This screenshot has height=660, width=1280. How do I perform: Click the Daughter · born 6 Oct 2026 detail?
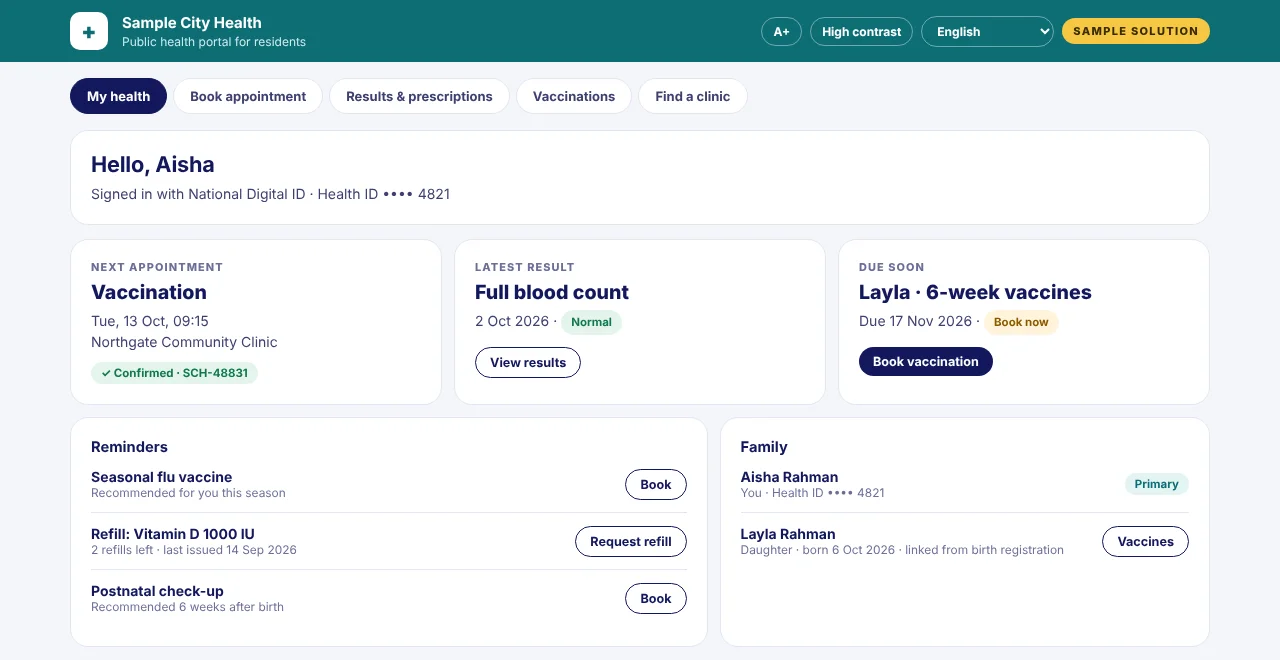click(x=902, y=550)
